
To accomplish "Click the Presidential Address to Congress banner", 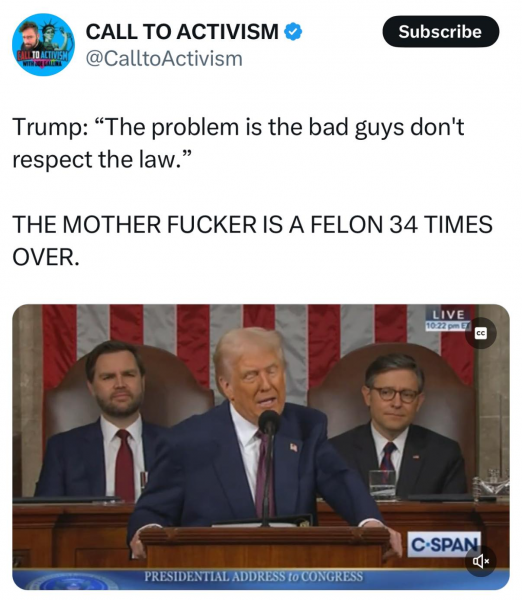I will (253, 576).
